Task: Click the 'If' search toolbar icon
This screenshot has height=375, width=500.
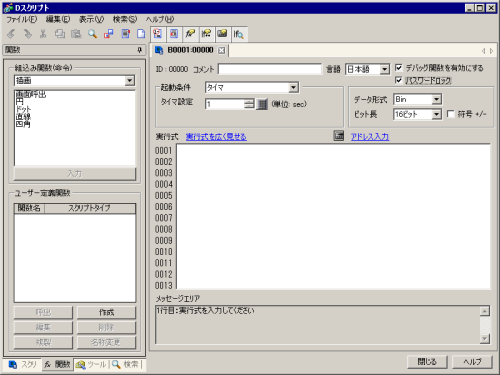Action: 238,34
